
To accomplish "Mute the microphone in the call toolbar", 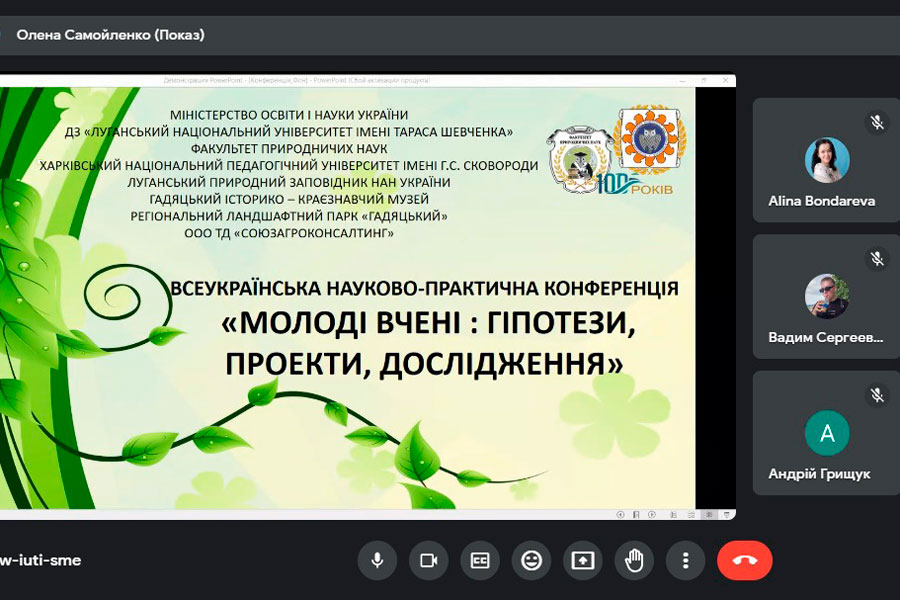I will click(377, 560).
